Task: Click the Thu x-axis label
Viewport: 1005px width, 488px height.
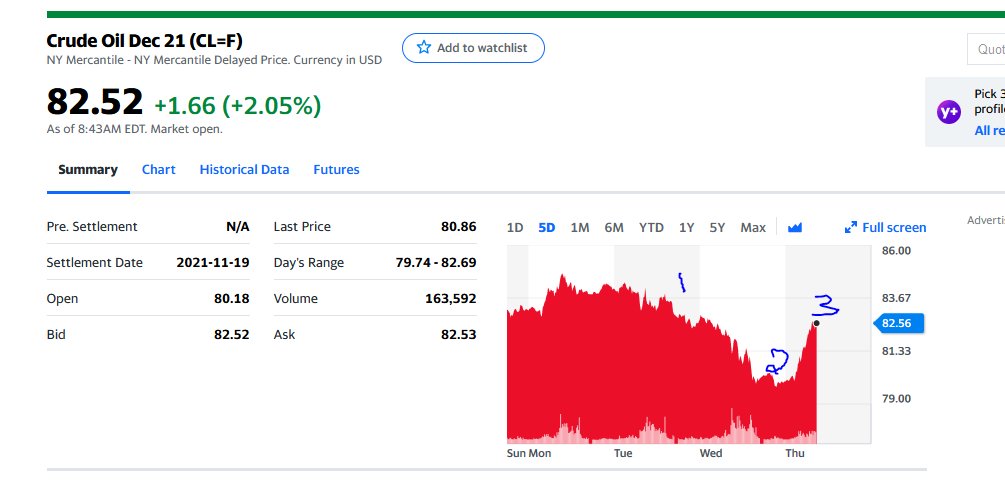Action: coord(795,453)
